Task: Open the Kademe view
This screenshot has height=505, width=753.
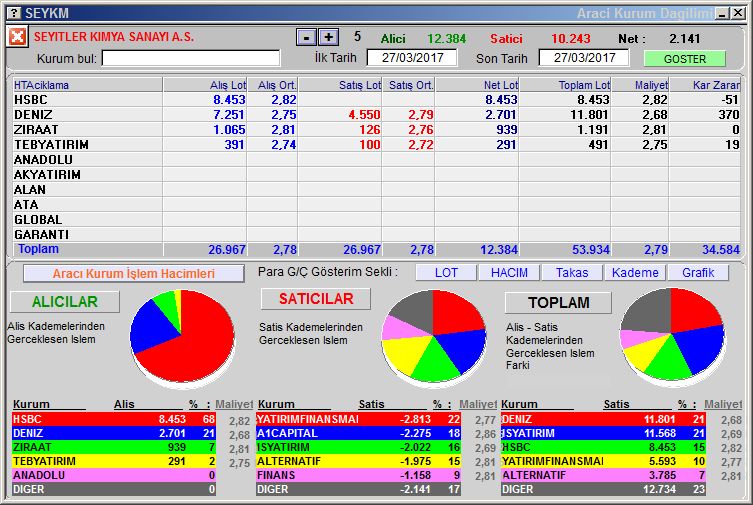Action: (x=635, y=273)
